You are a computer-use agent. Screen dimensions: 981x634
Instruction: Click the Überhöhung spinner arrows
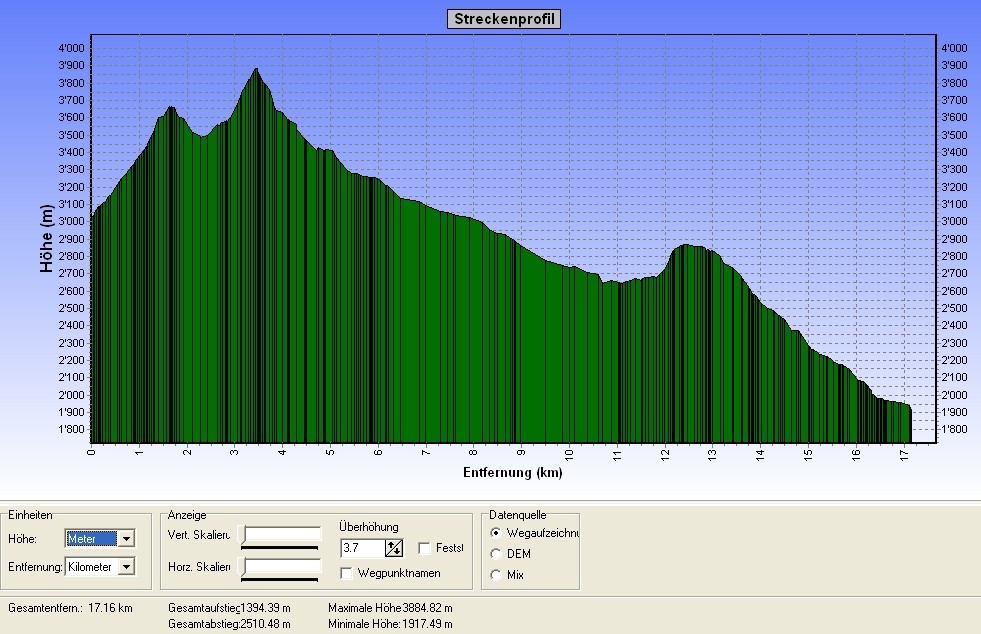(394, 548)
